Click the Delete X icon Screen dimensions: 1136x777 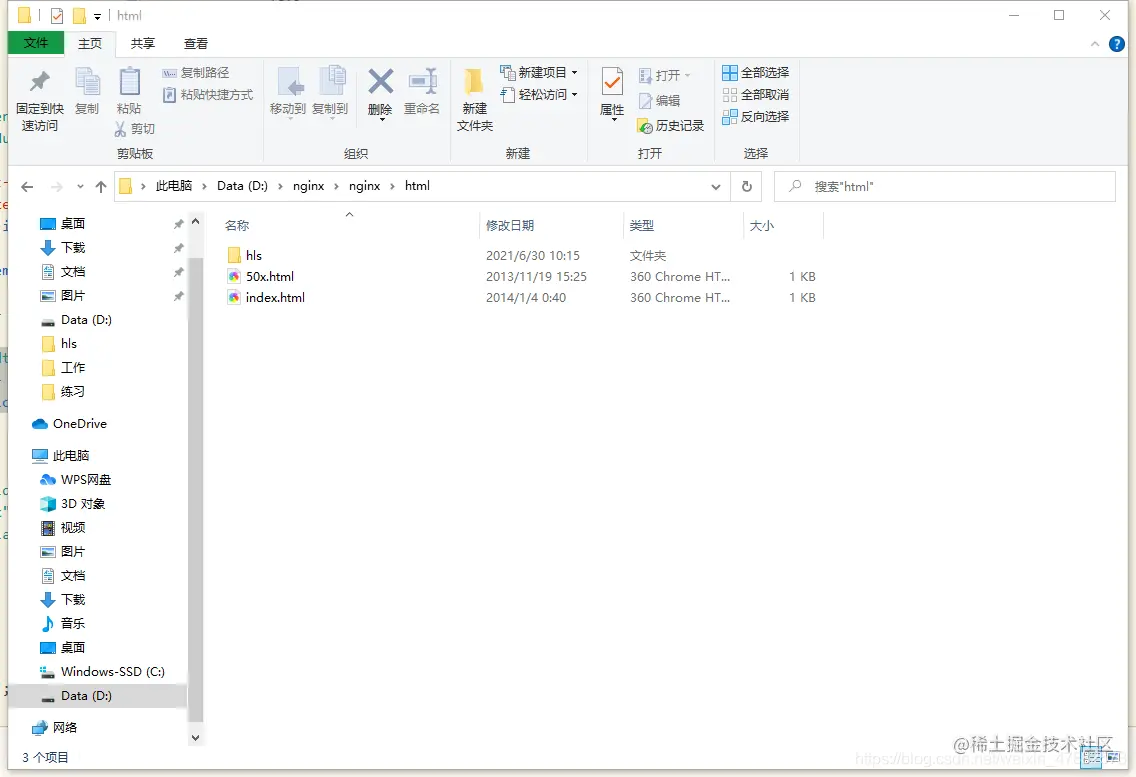[x=380, y=83]
